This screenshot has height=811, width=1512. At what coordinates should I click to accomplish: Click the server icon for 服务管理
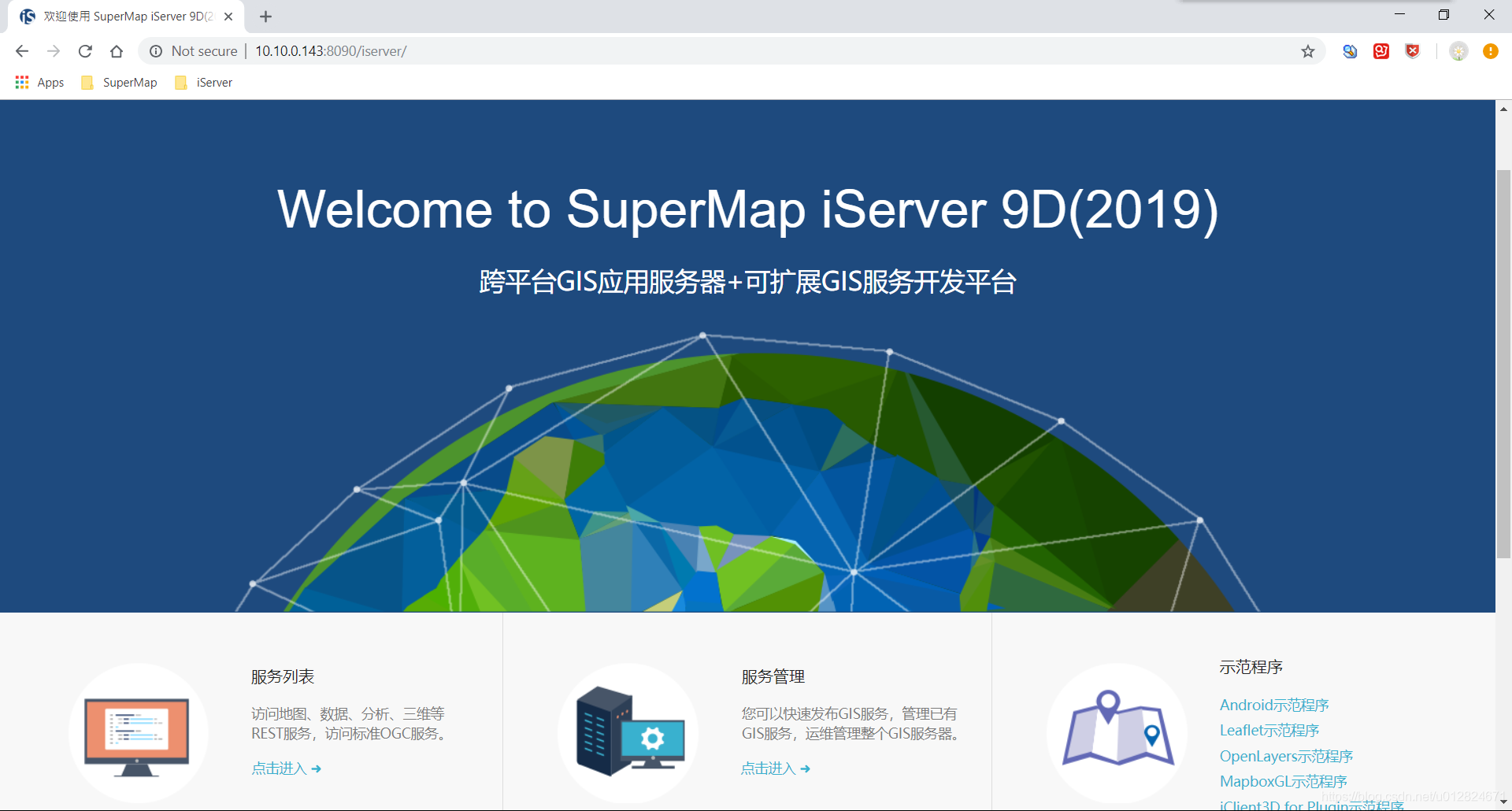628,733
